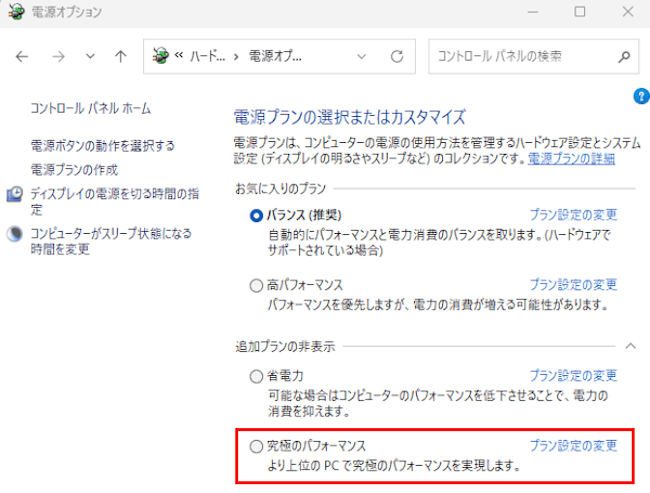650x493 pixels.
Task: Click the バランス plan description text
Action: [439, 243]
